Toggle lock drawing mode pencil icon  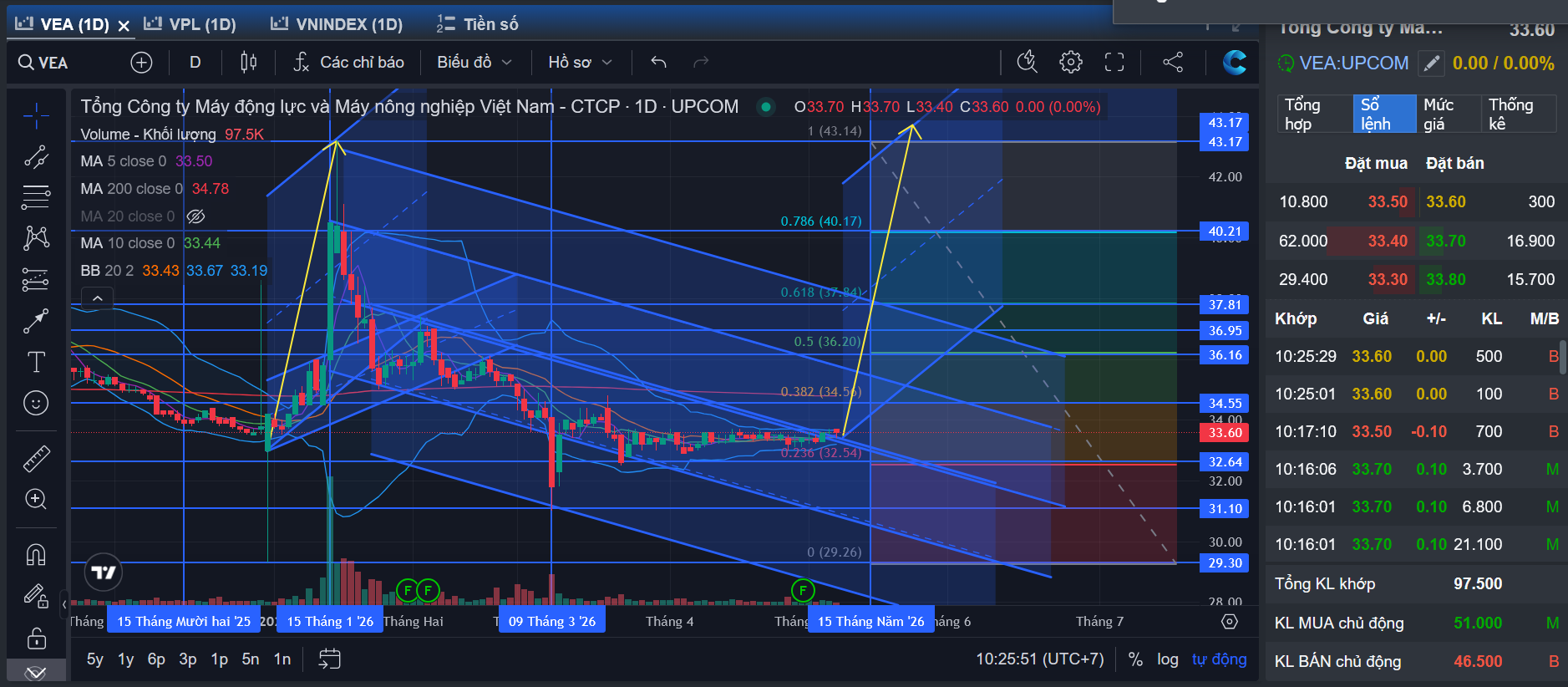pos(36,596)
